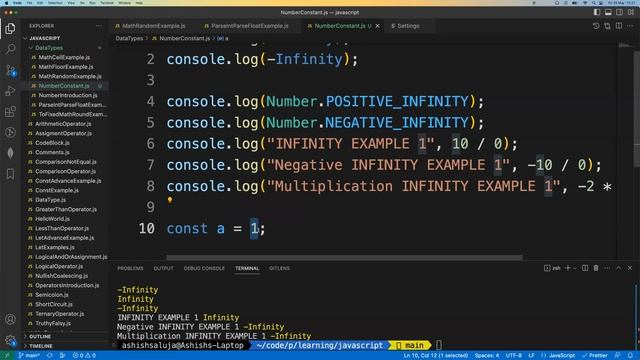Open editor more actions ellipsis
This screenshot has width=640, height=360.
click(x=630, y=26)
